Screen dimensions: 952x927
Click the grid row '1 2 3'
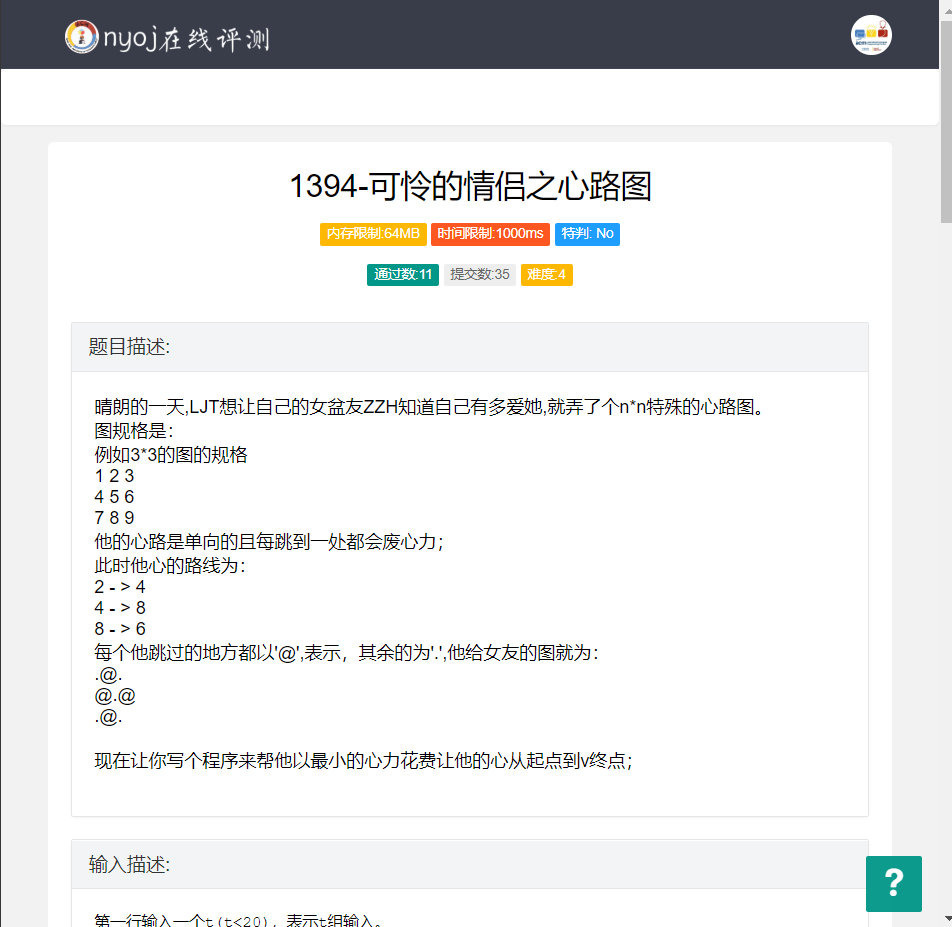tap(114, 476)
